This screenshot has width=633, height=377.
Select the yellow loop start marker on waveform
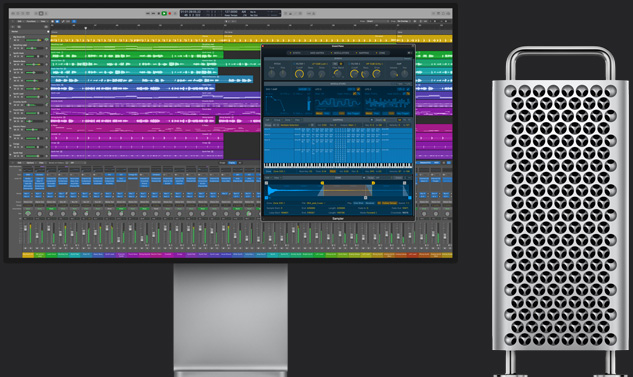click(x=322, y=183)
